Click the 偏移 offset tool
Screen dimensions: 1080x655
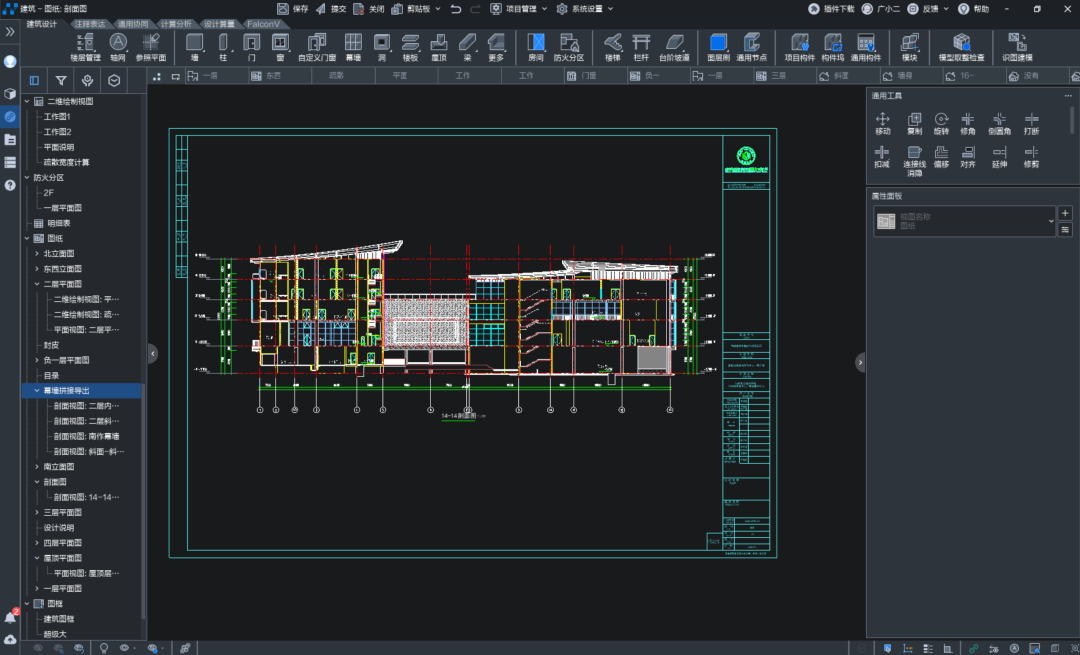point(941,157)
